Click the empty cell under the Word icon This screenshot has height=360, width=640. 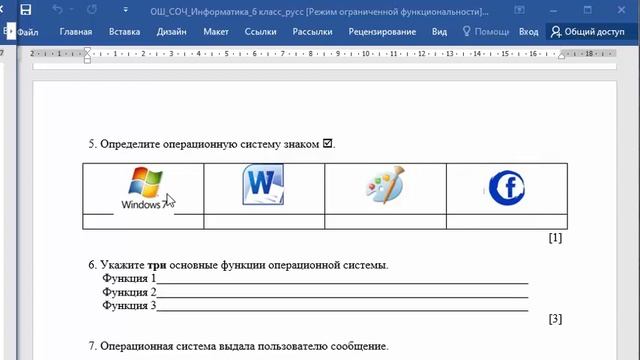[264, 222]
